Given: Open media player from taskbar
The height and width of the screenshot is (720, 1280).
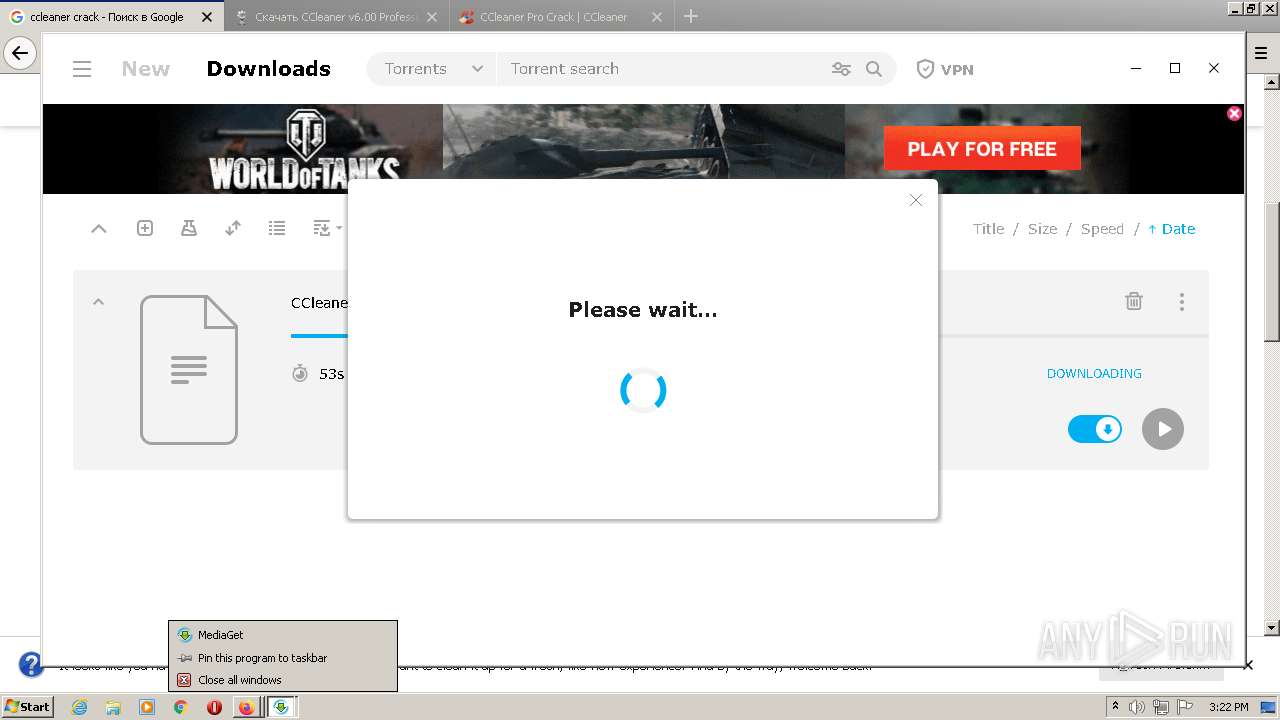Looking at the screenshot, I should tap(147, 707).
